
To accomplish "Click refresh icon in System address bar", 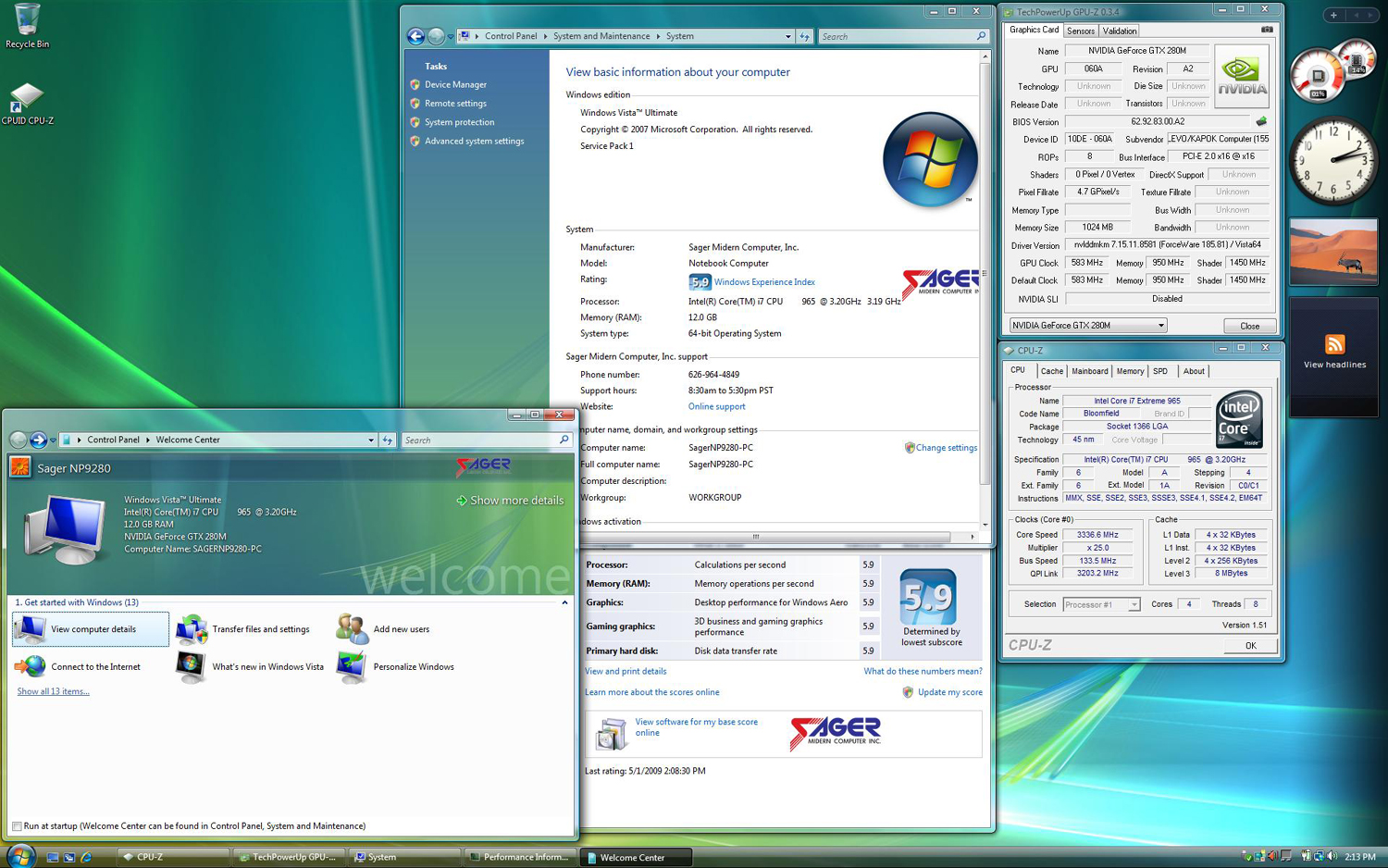I will [x=804, y=36].
